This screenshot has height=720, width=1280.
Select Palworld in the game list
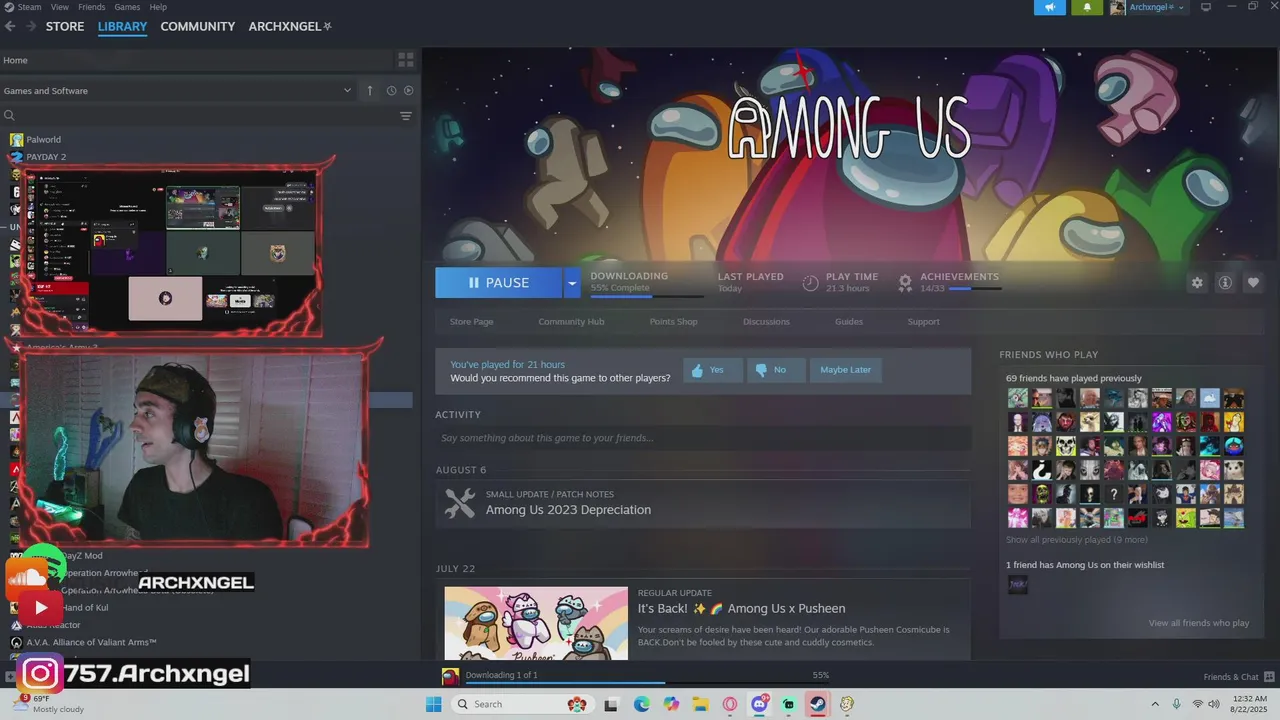(44, 140)
